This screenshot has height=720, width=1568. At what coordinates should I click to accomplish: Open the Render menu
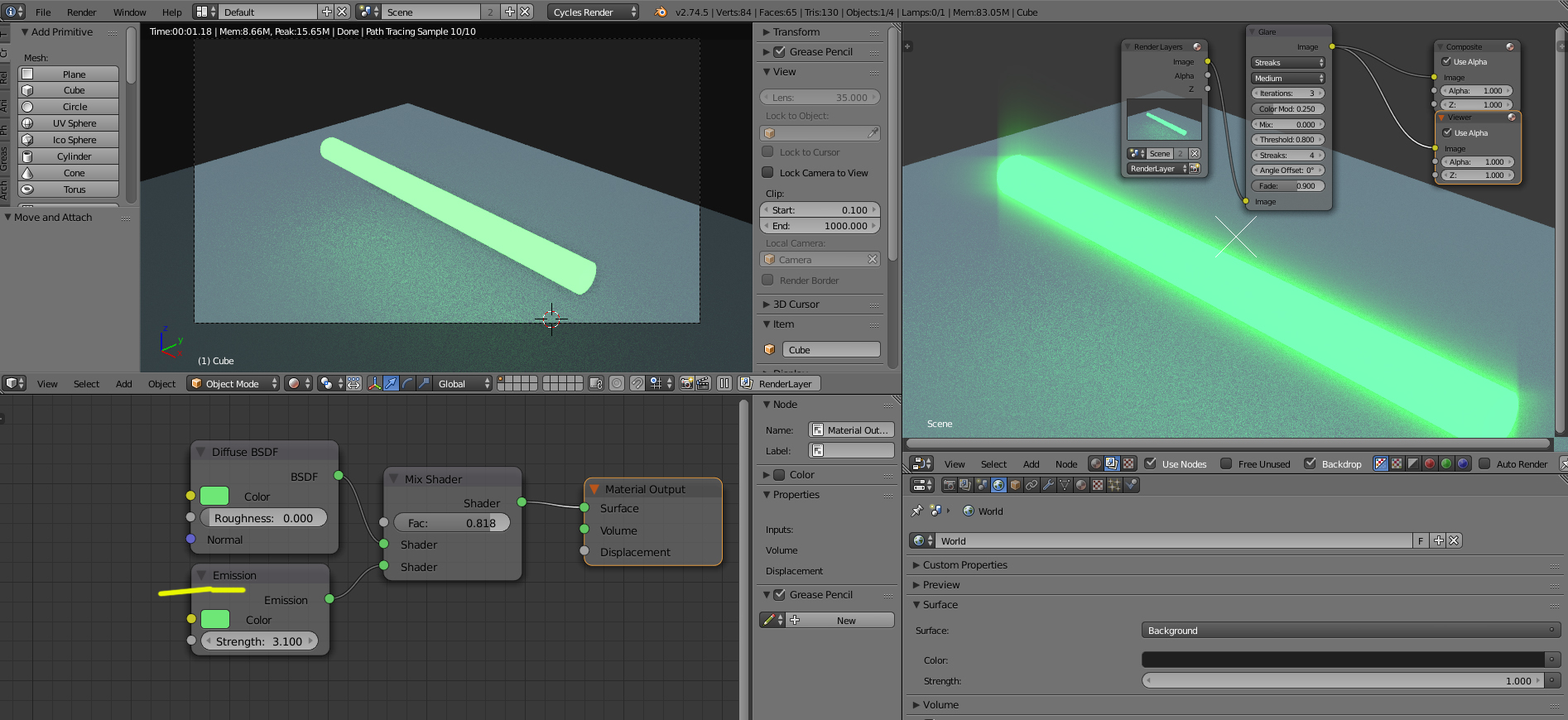(x=81, y=12)
